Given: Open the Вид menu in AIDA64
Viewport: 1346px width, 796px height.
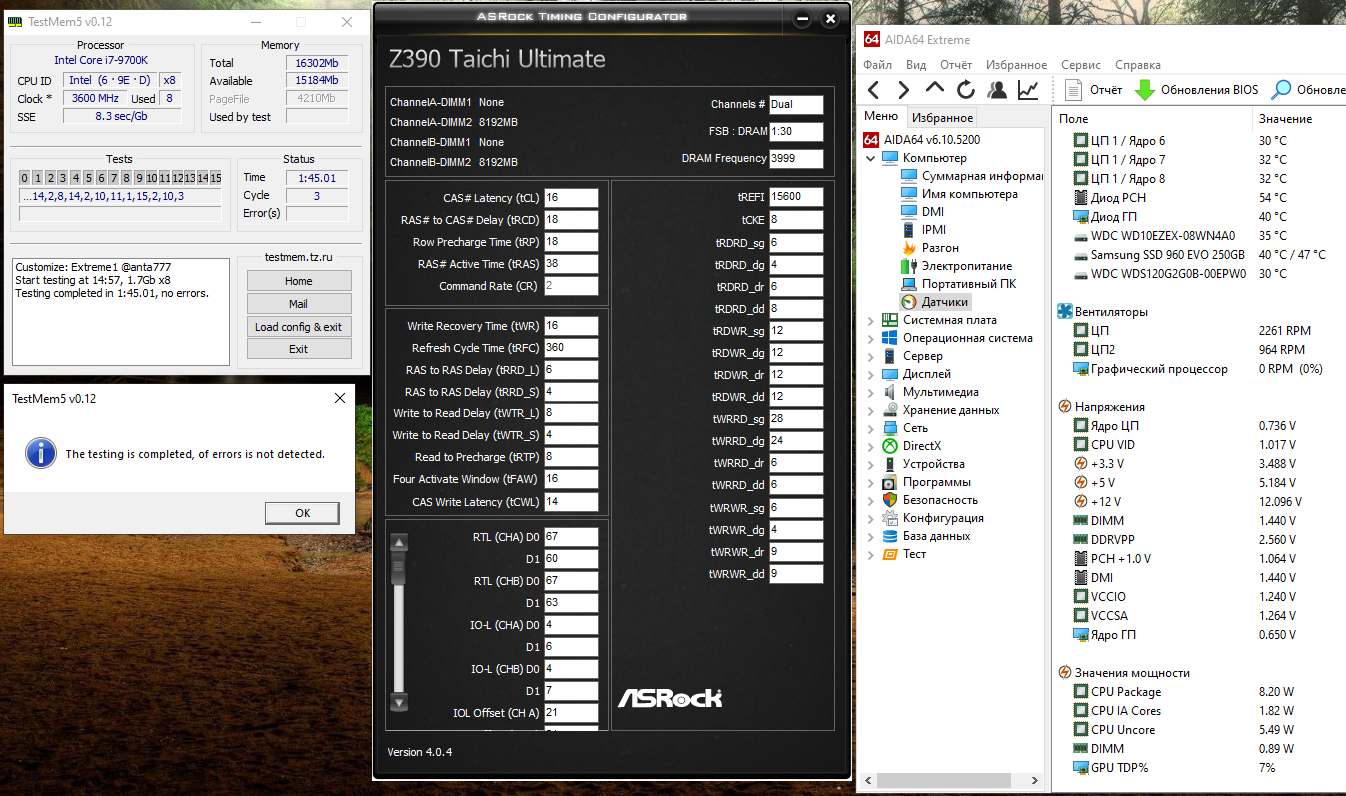Looking at the screenshot, I should pos(916,65).
